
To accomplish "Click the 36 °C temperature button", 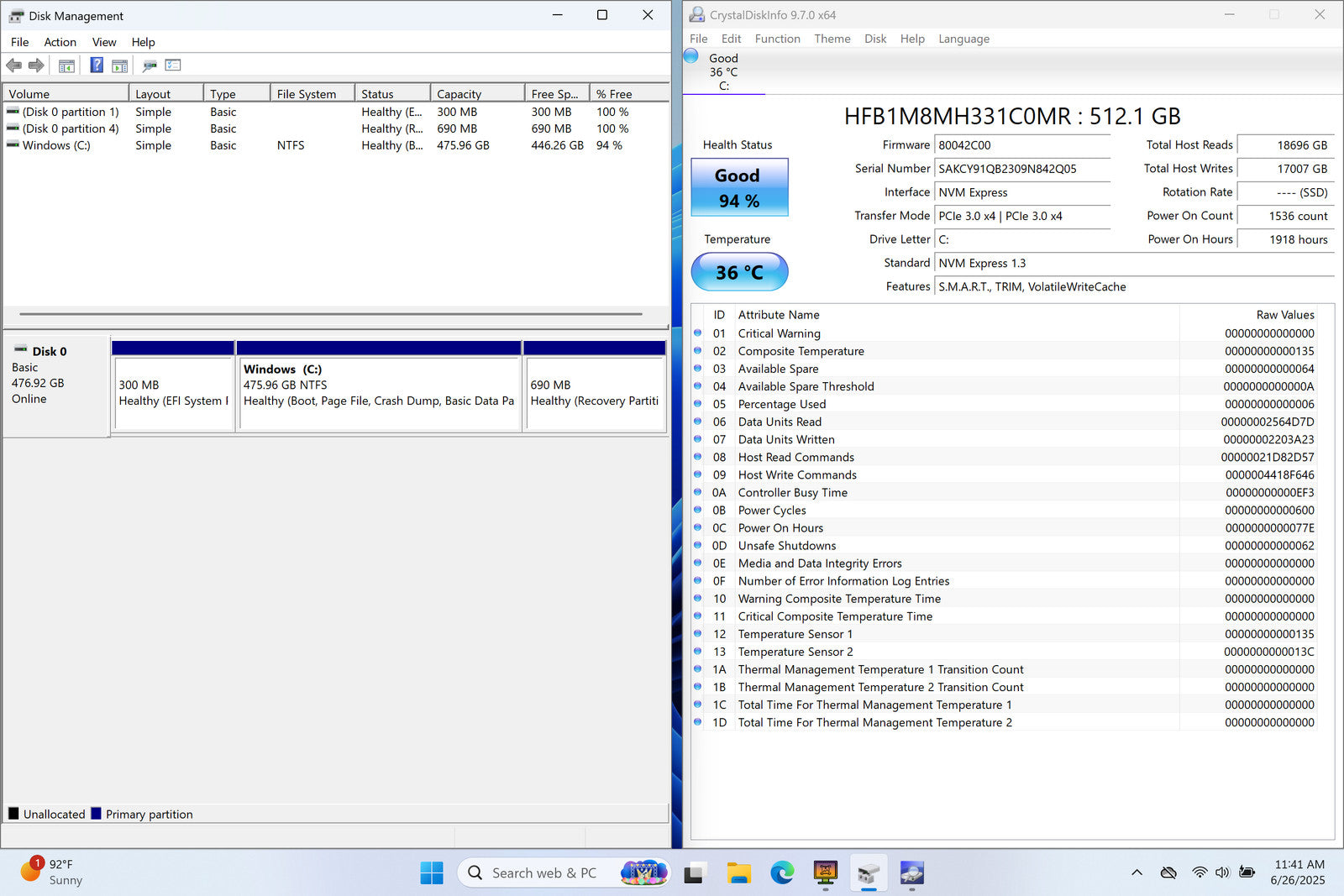I will (x=739, y=272).
